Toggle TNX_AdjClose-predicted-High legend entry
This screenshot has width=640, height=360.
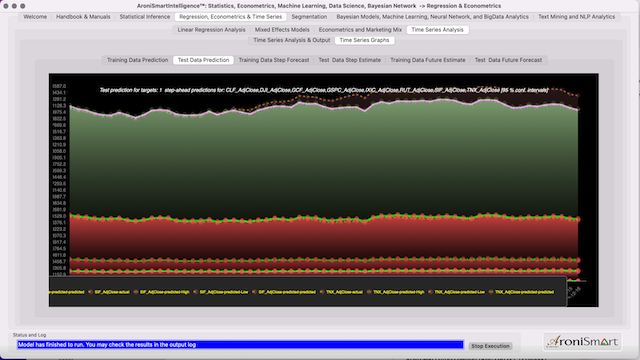point(396,292)
